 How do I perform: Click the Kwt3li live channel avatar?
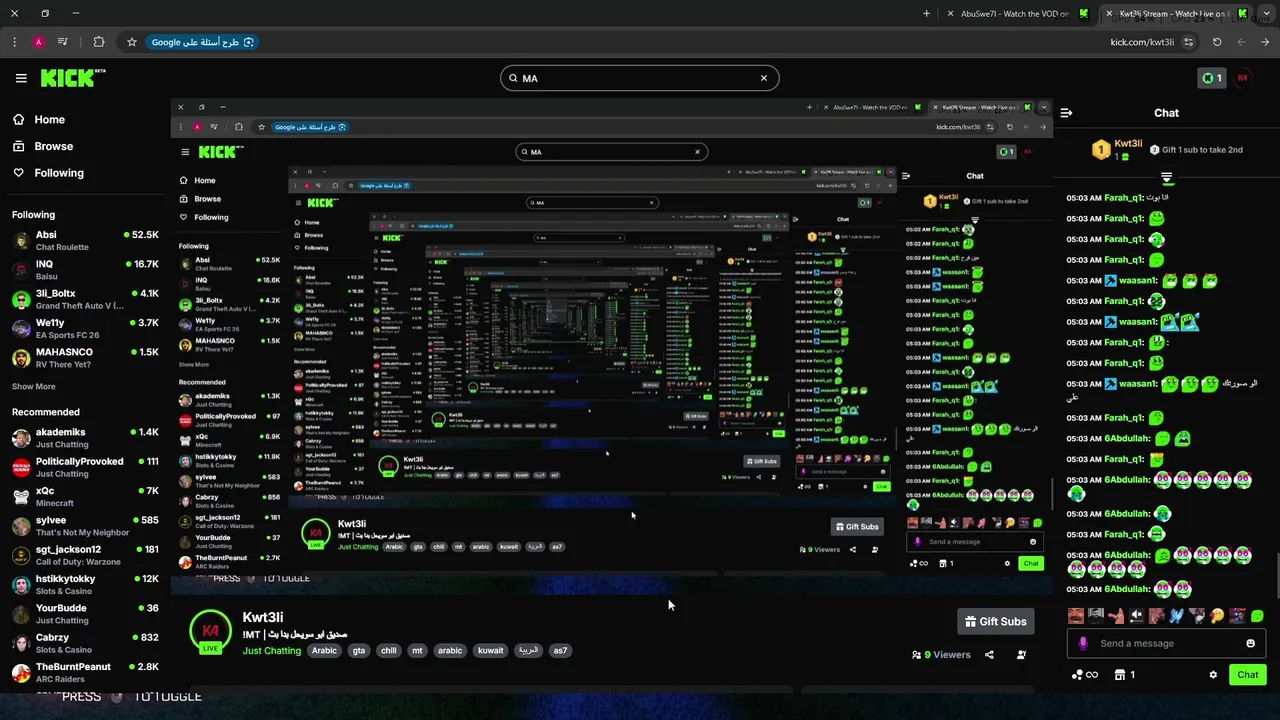click(x=210, y=632)
